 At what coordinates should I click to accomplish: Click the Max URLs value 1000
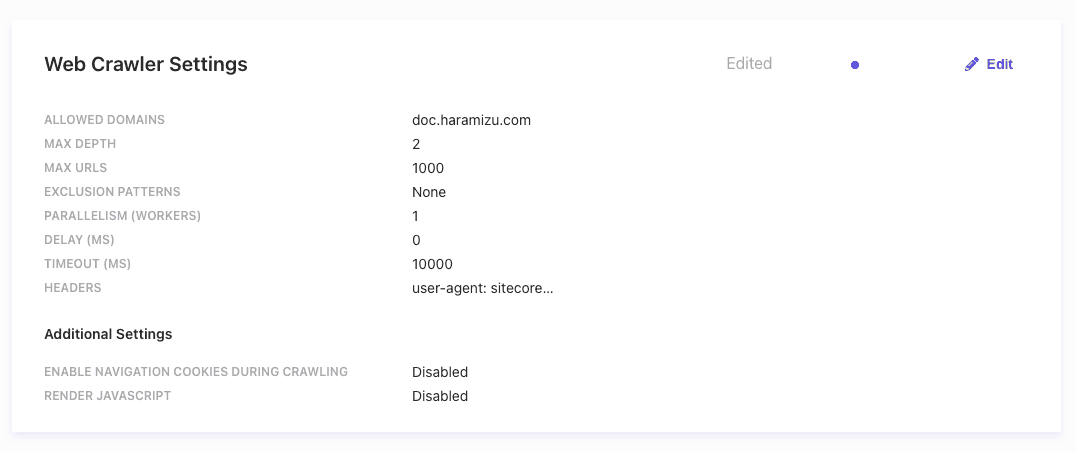coord(428,168)
